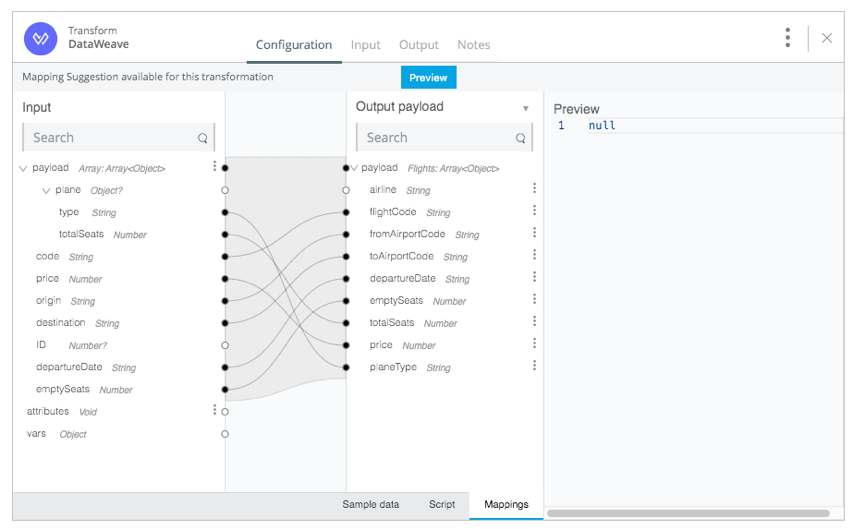Screen dimensions: 852x529
Task: Open the Output payload dropdown arrow
Action: tap(525, 108)
